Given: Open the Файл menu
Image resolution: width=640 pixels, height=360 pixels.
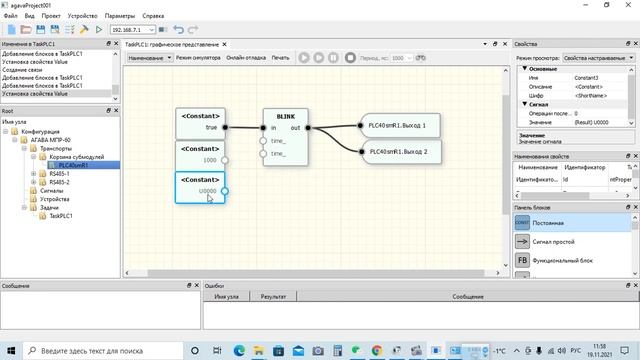Looking at the screenshot, I should click(11, 16).
